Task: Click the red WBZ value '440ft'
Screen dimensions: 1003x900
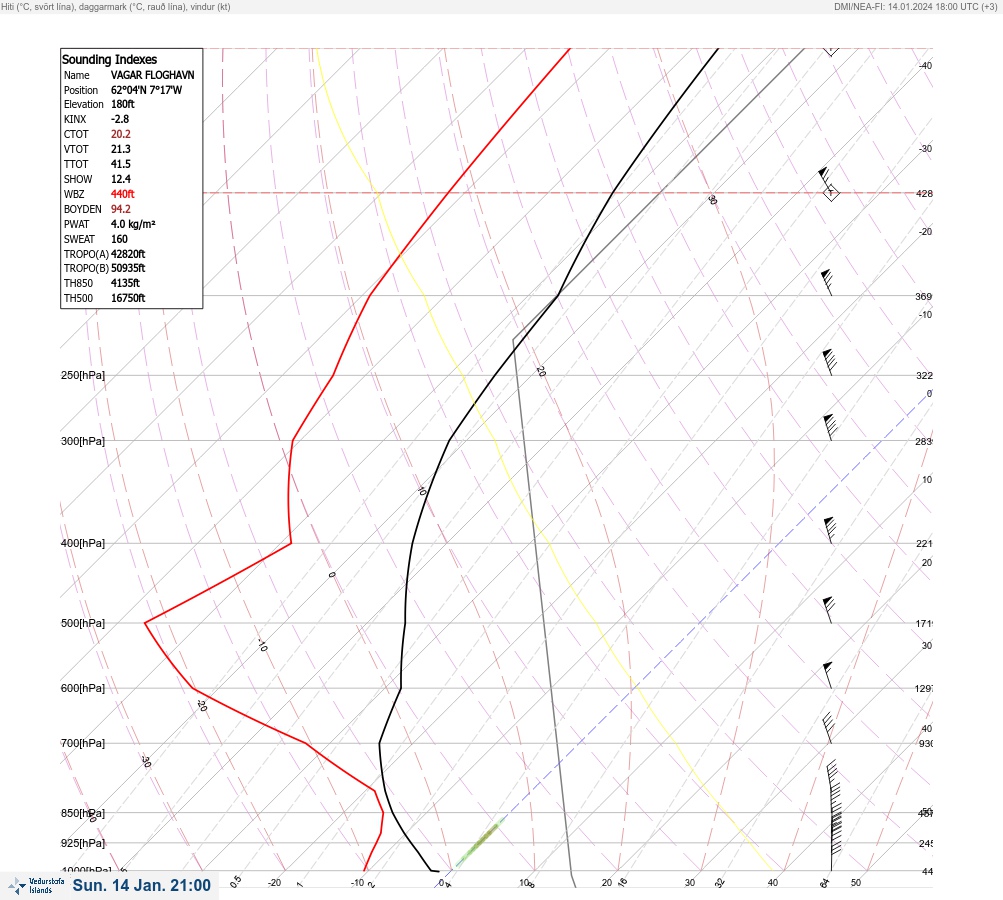Action: click(123, 194)
